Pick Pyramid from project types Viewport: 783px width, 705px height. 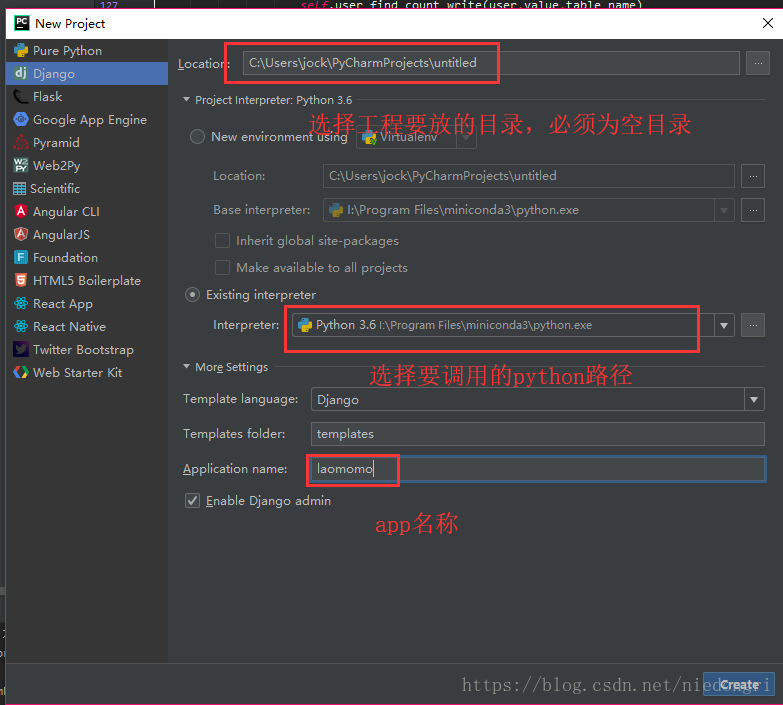coord(87,142)
